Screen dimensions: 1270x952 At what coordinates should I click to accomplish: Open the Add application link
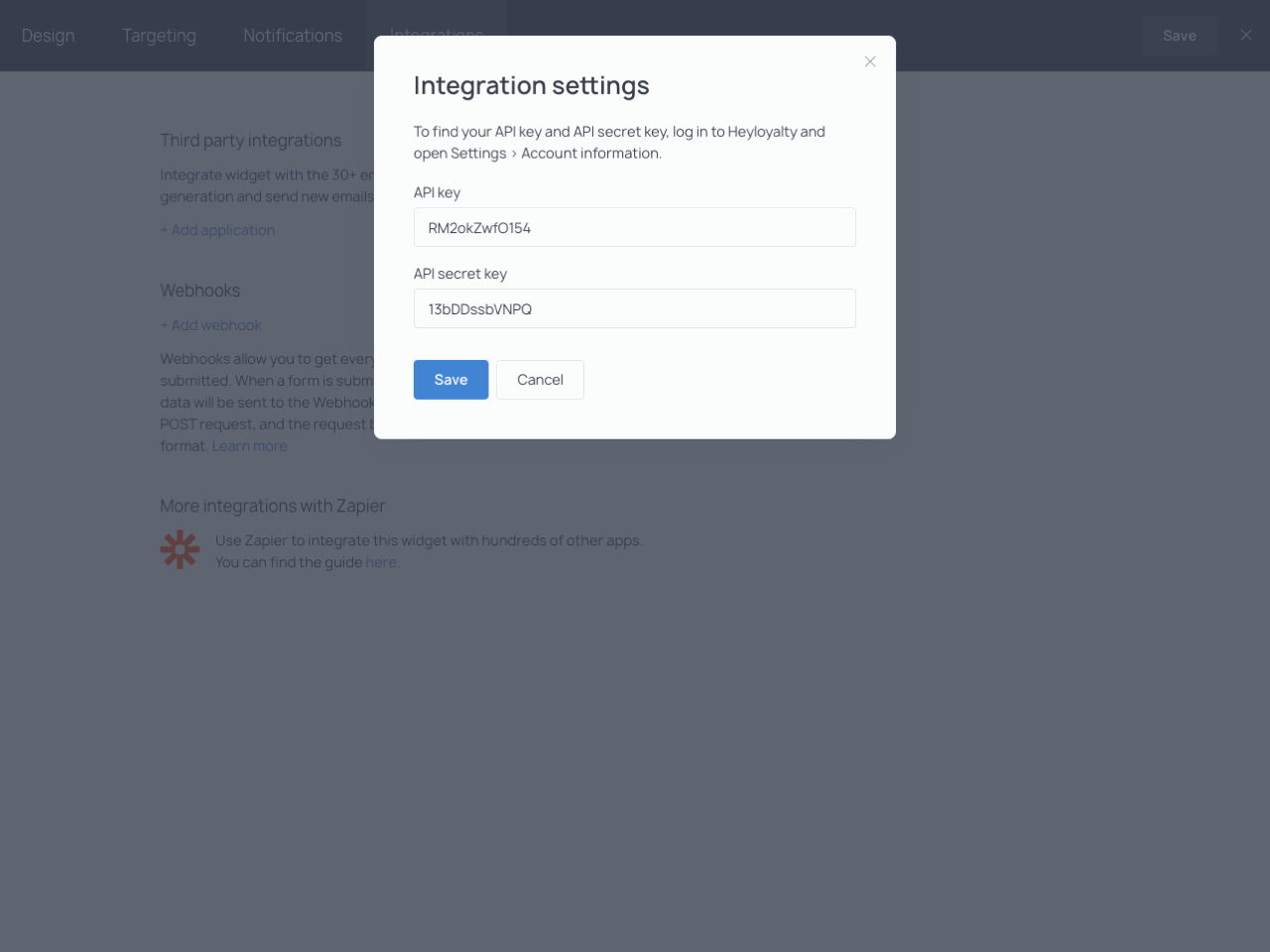[217, 230]
